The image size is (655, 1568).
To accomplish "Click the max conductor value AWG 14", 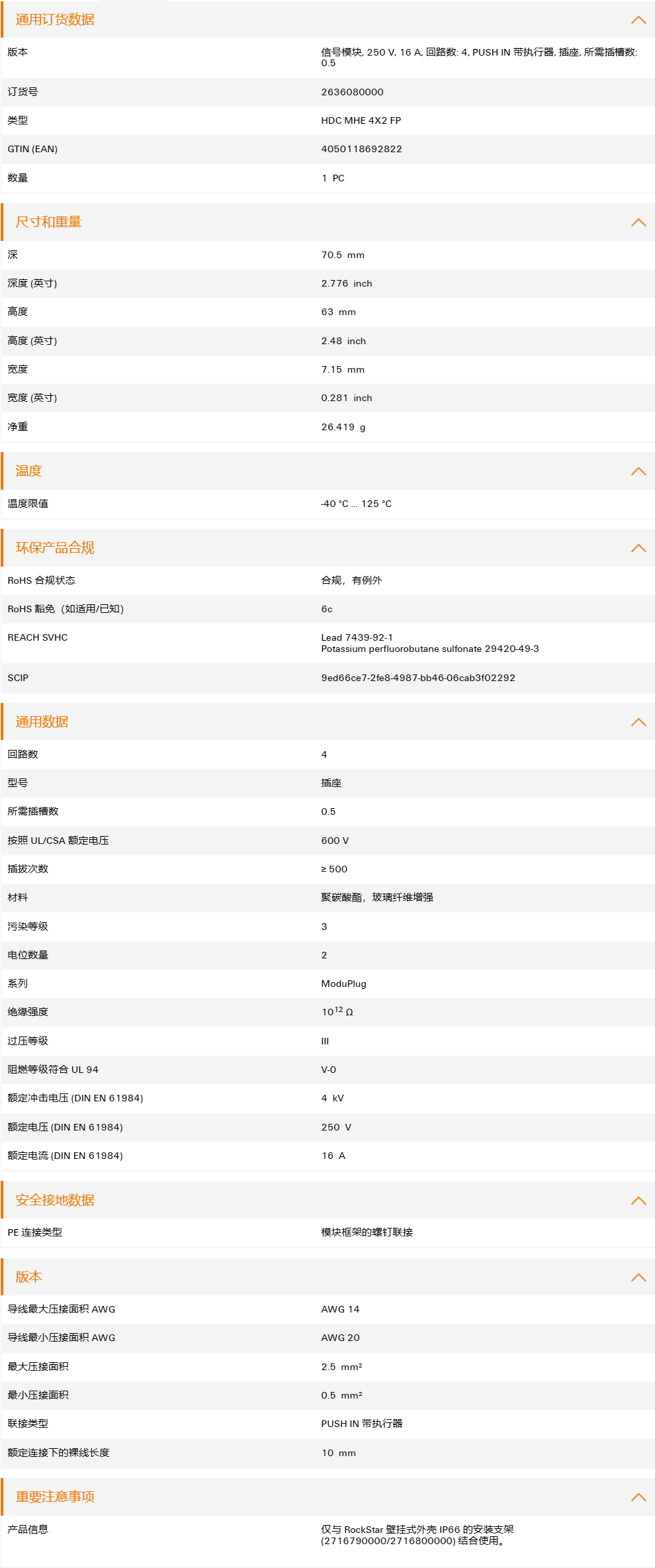I will pyautogui.click(x=340, y=1309).
